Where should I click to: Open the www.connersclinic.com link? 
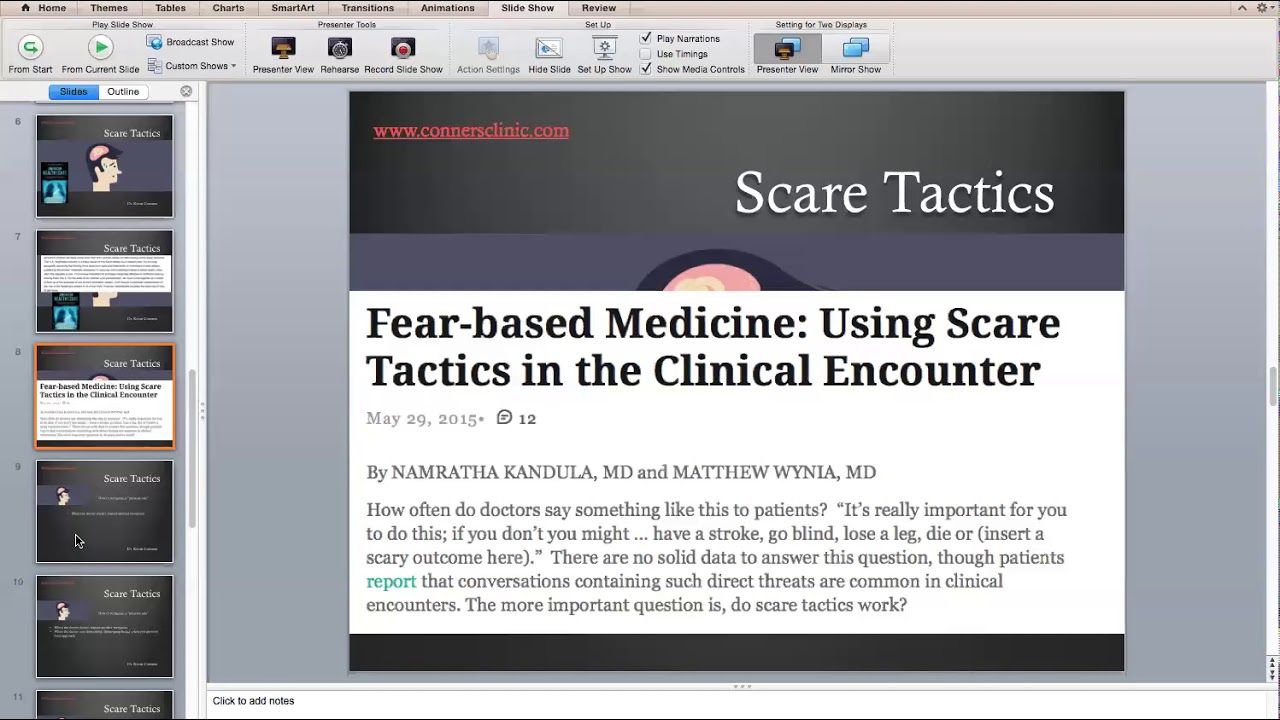[x=471, y=131]
